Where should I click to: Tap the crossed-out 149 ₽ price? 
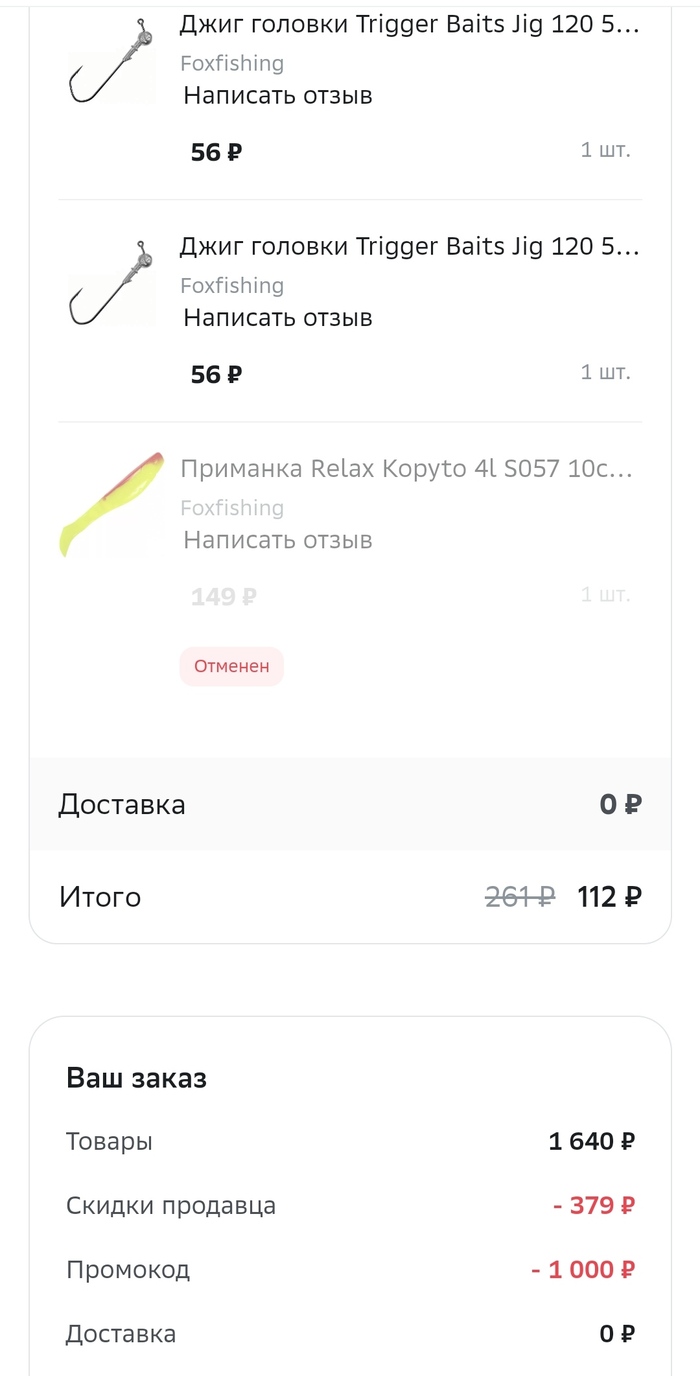(x=223, y=597)
